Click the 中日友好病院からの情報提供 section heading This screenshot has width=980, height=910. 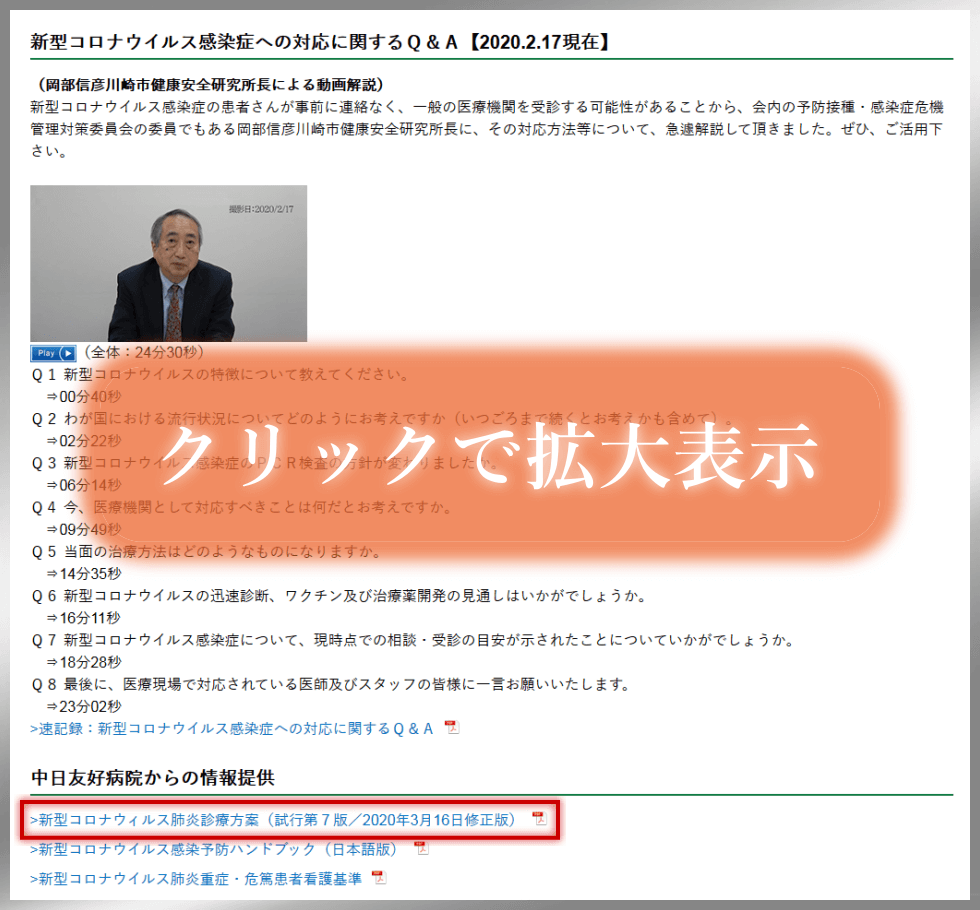153,778
